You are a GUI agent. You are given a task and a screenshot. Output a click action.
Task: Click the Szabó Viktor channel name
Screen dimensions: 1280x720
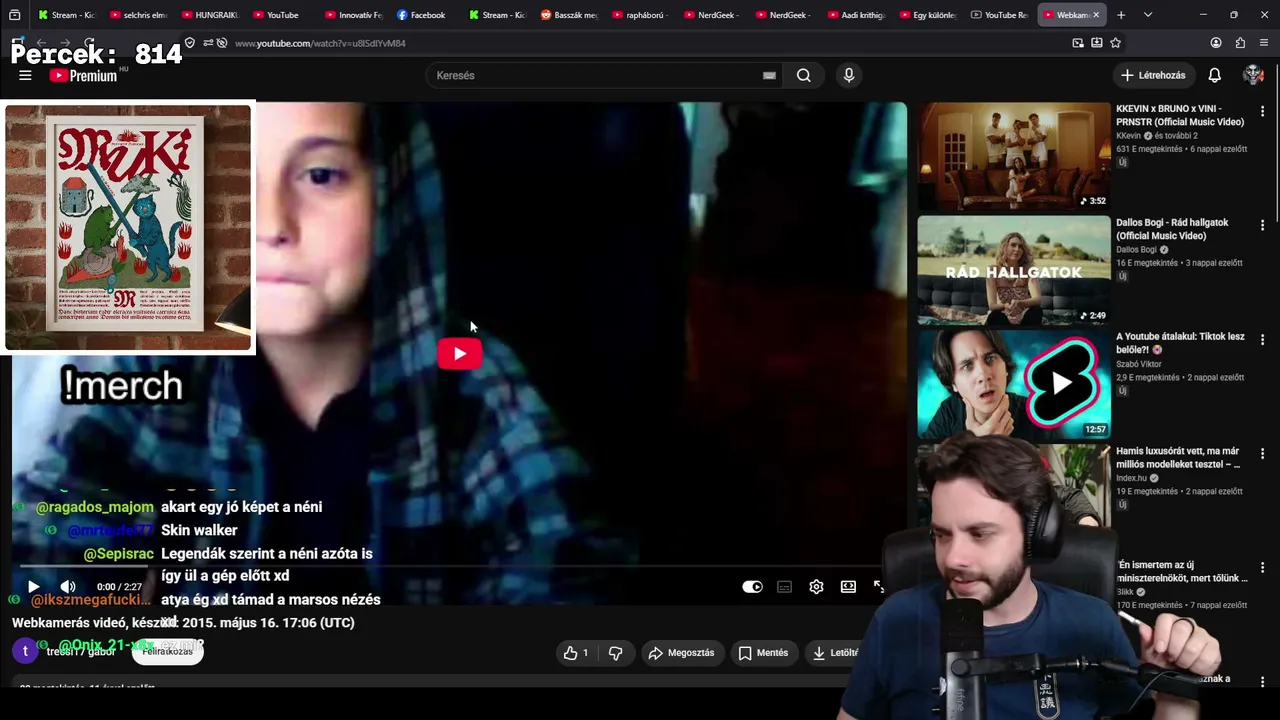(1139, 364)
